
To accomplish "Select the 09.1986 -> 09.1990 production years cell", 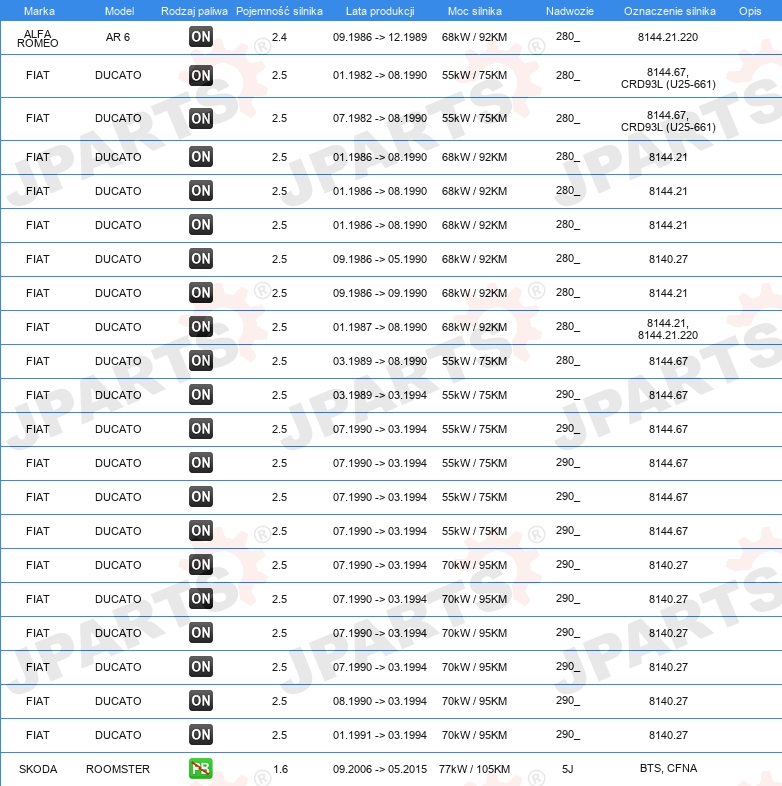I will pos(380,293).
